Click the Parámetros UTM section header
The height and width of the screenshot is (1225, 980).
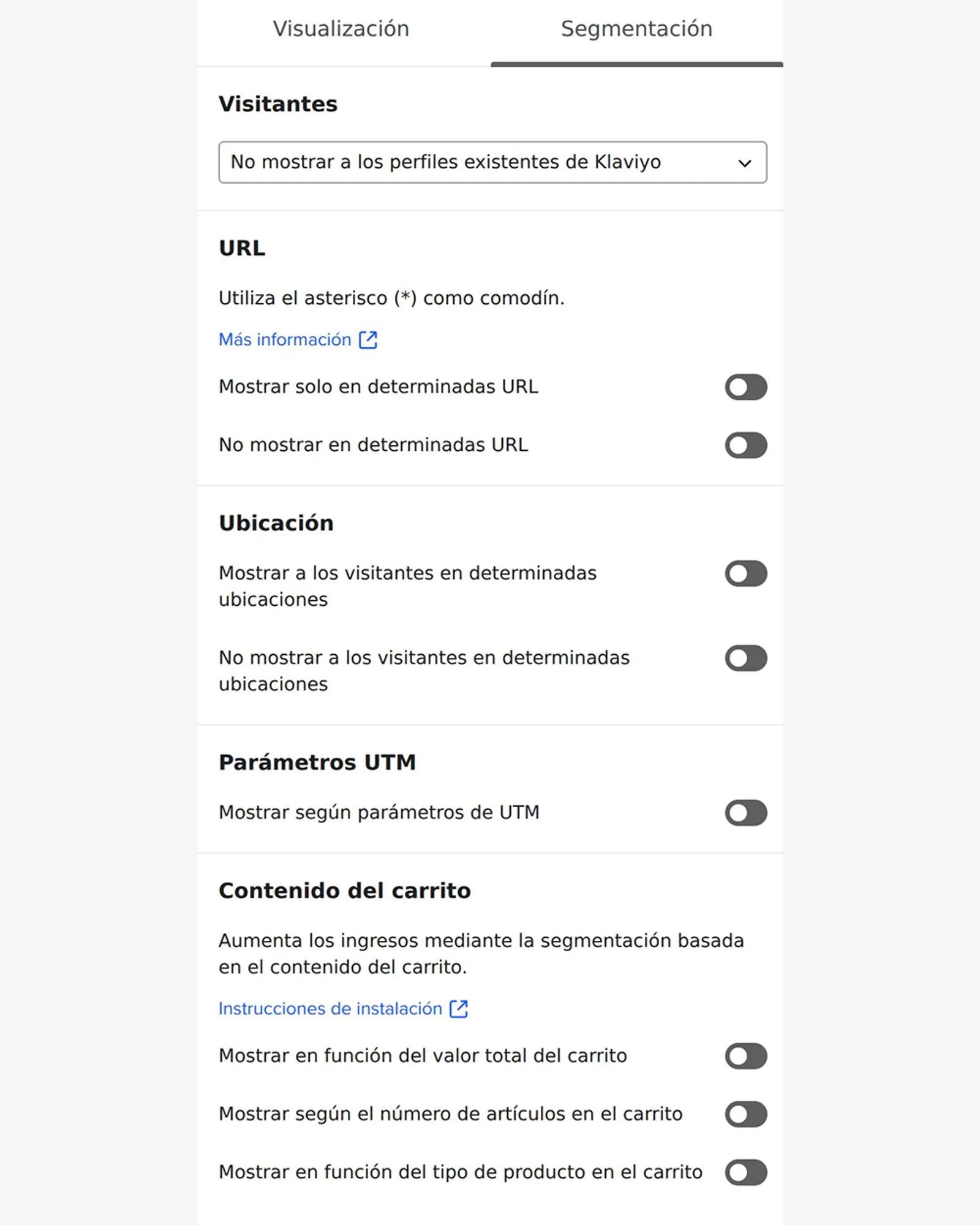[x=317, y=761]
